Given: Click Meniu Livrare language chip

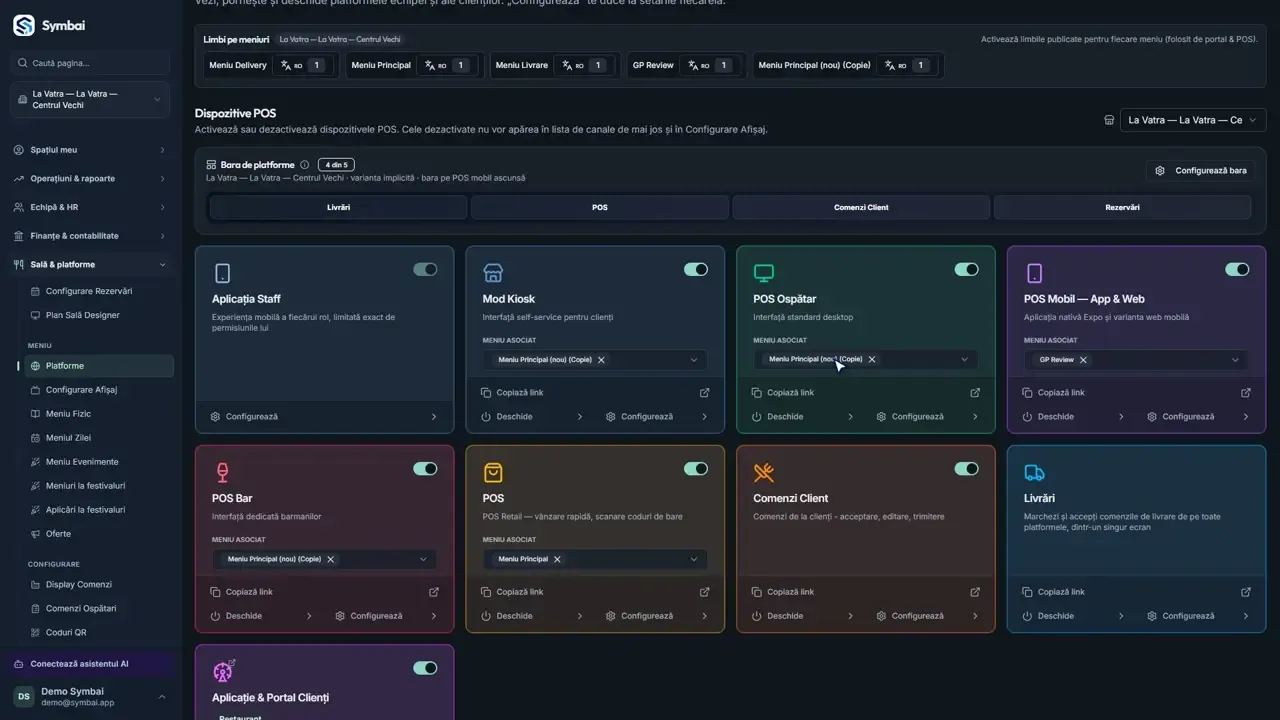Looking at the screenshot, I should (554, 65).
